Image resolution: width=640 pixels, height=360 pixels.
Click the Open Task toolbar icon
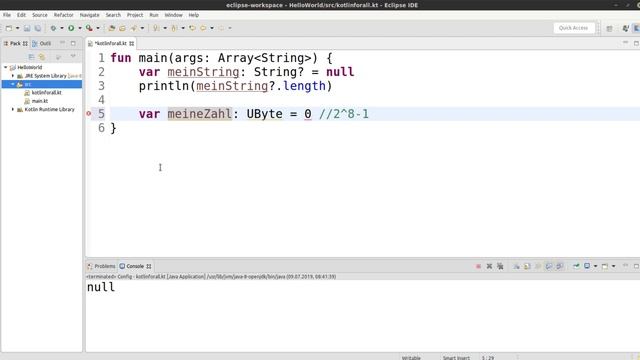(x=122, y=28)
